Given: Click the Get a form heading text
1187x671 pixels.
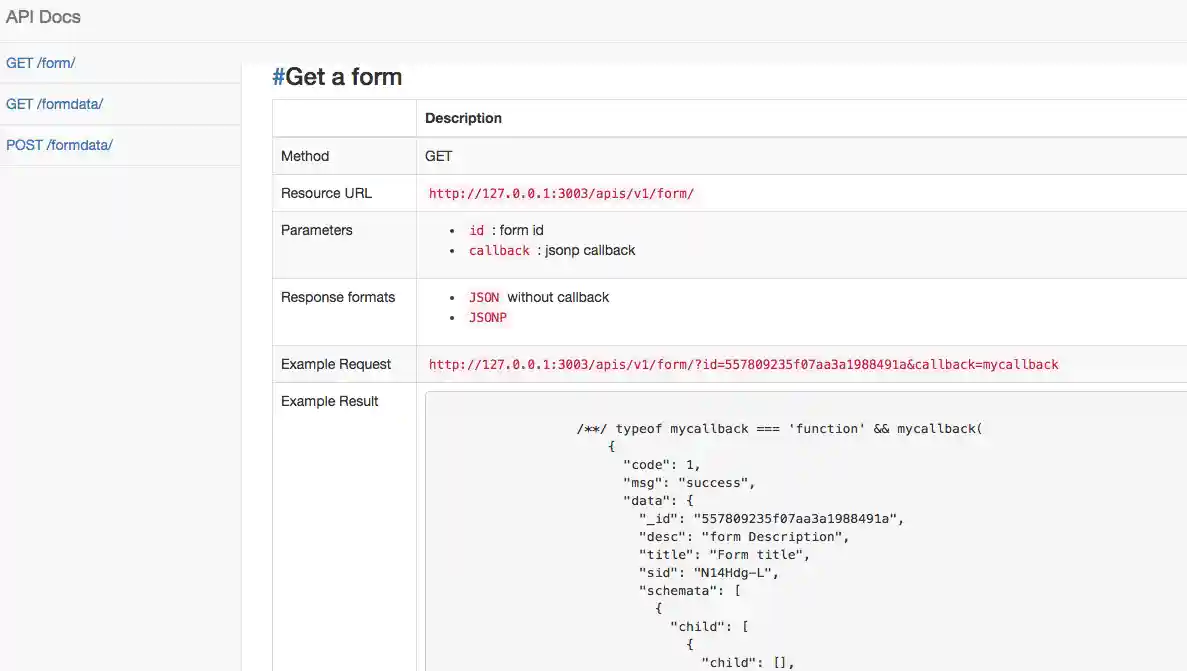Looking at the screenshot, I should point(344,77).
